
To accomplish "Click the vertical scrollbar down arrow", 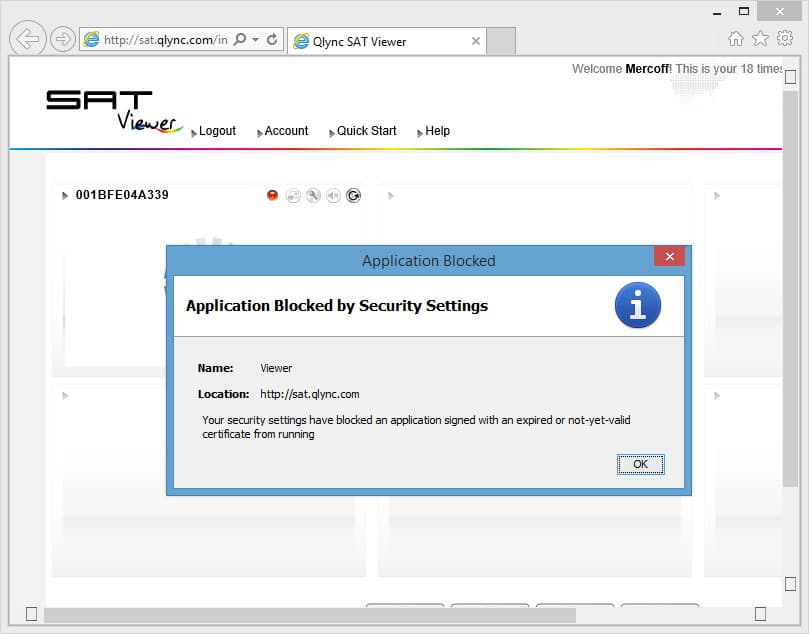I will point(790,584).
